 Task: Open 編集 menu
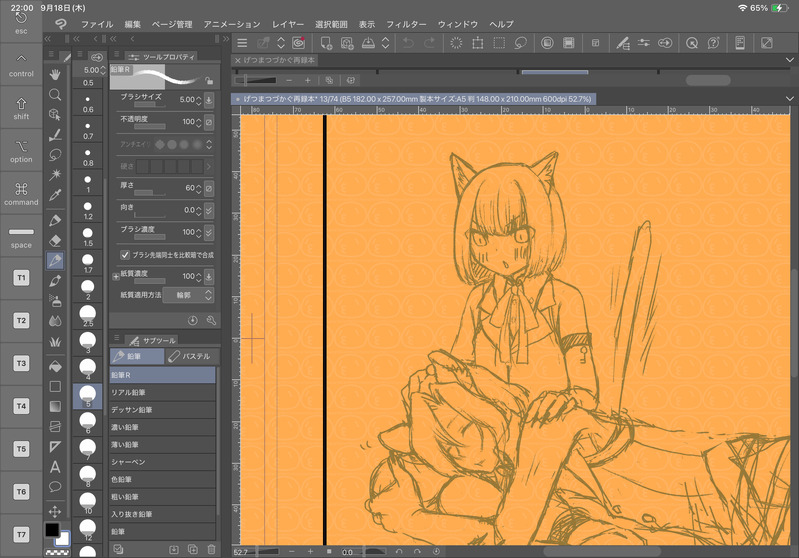pos(132,24)
